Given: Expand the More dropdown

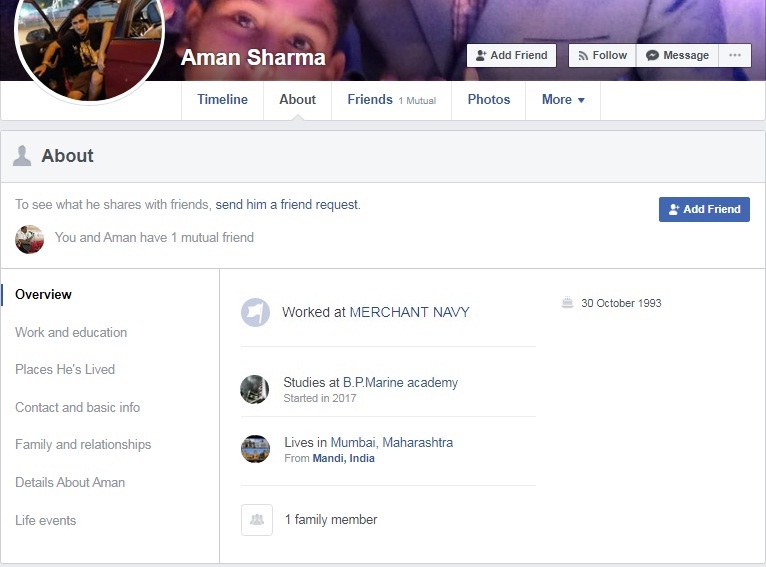Looking at the screenshot, I should tap(563, 100).
